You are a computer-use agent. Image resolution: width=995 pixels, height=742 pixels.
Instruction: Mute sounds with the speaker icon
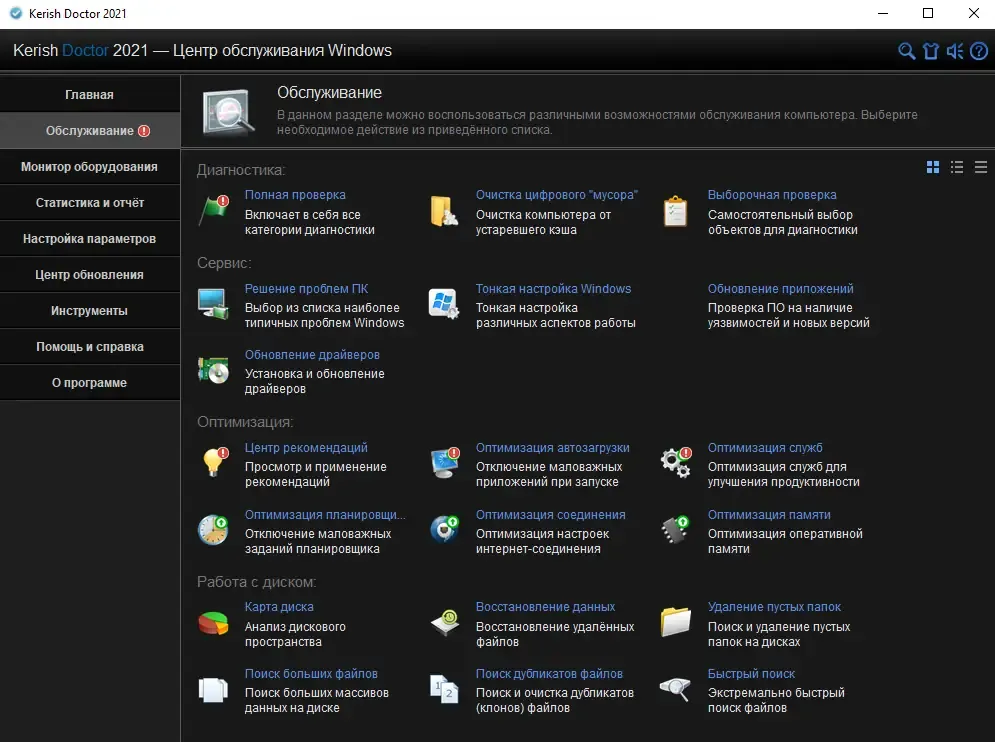[x=954, y=51]
